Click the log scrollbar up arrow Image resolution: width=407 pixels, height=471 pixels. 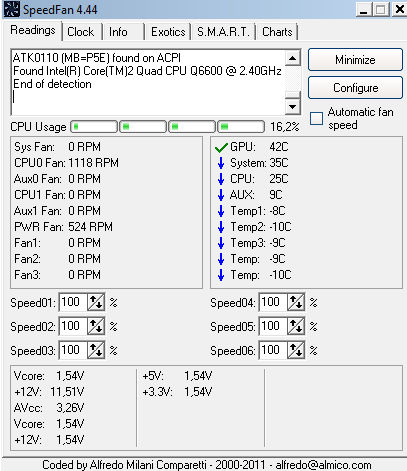293,59
